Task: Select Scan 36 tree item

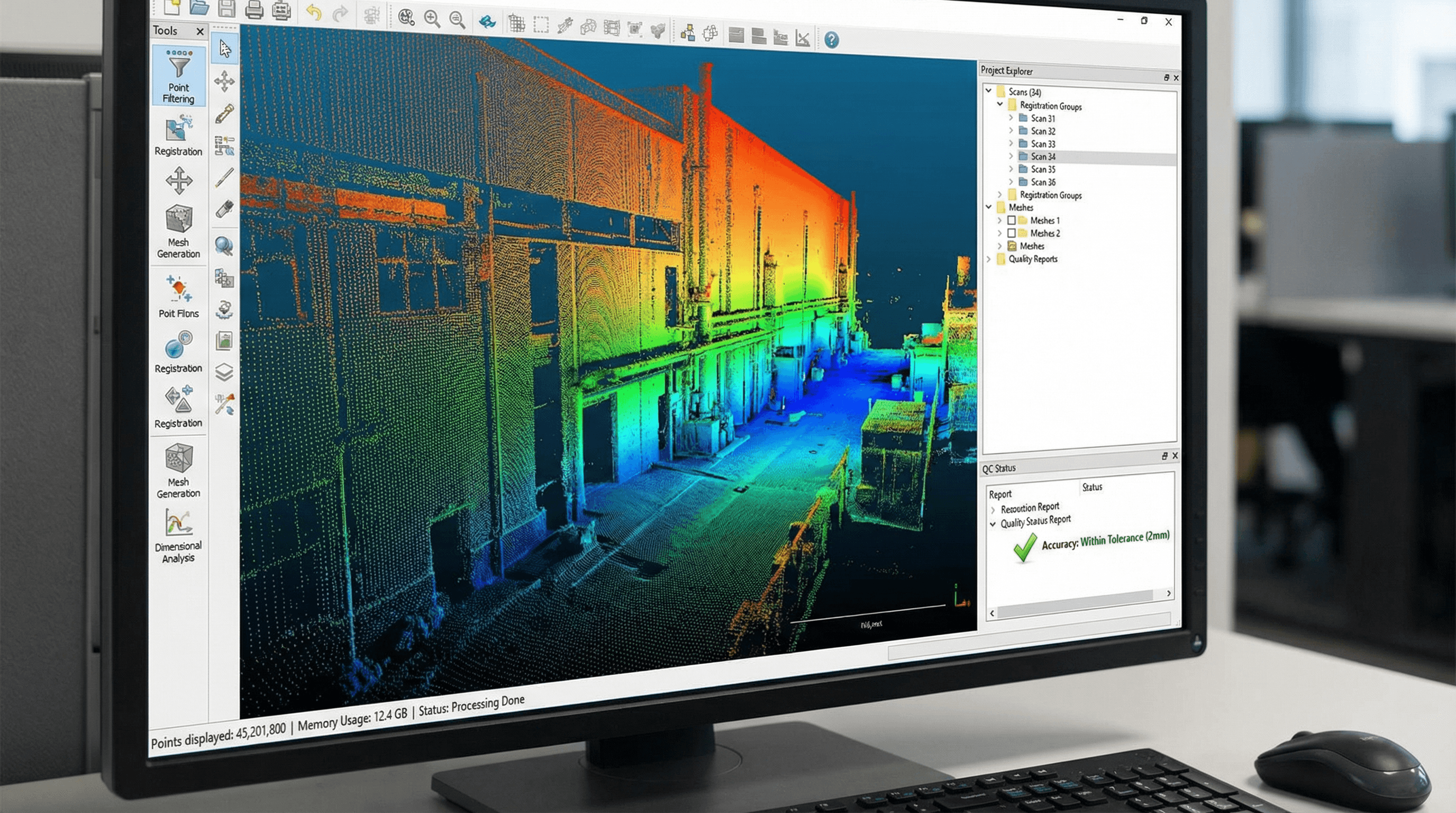Action: click(x=1043, y=182)
